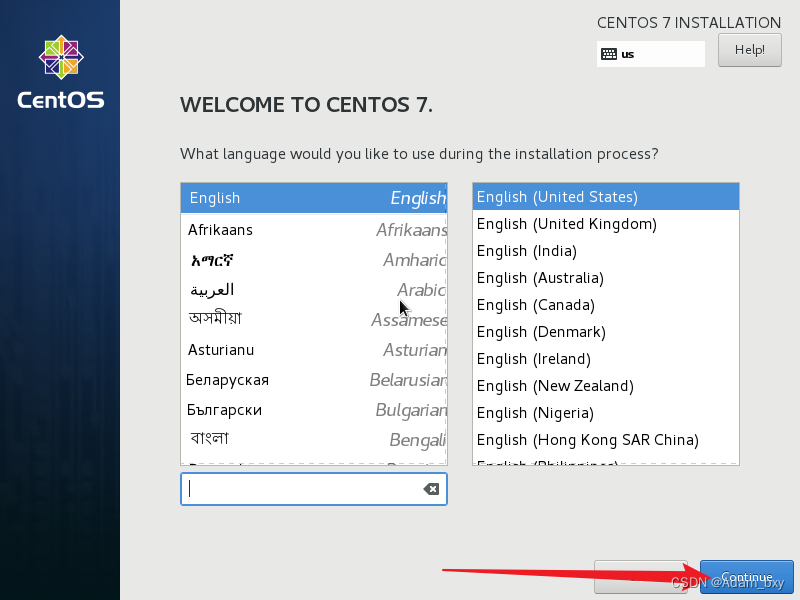800x600 pixels.
Task: Choose English (Canada) locale
Action: coord(606,305)
